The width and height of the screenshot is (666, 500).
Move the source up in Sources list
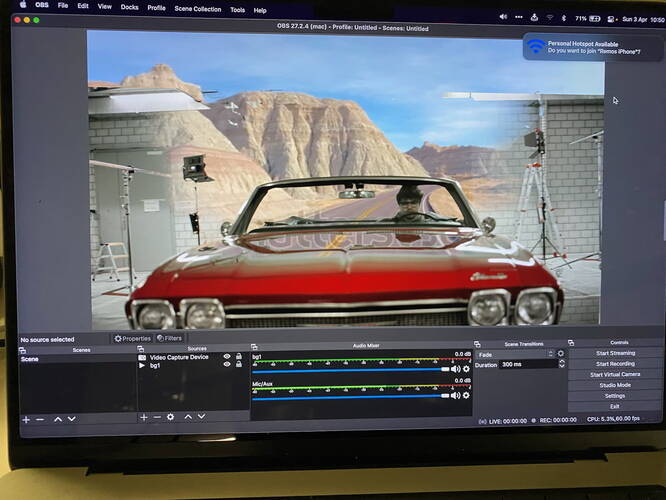[188, 417]
